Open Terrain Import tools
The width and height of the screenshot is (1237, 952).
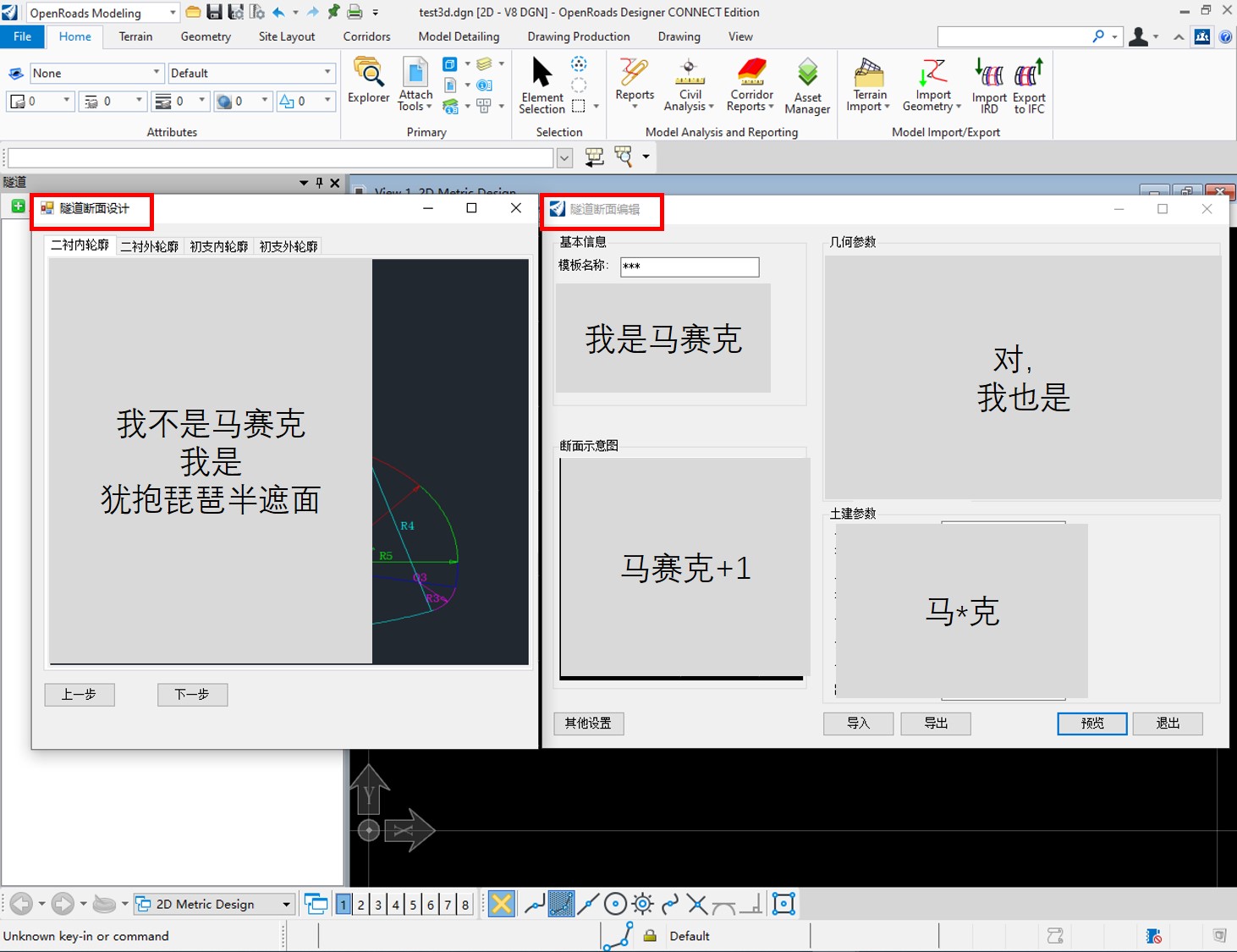coord(868,85)
